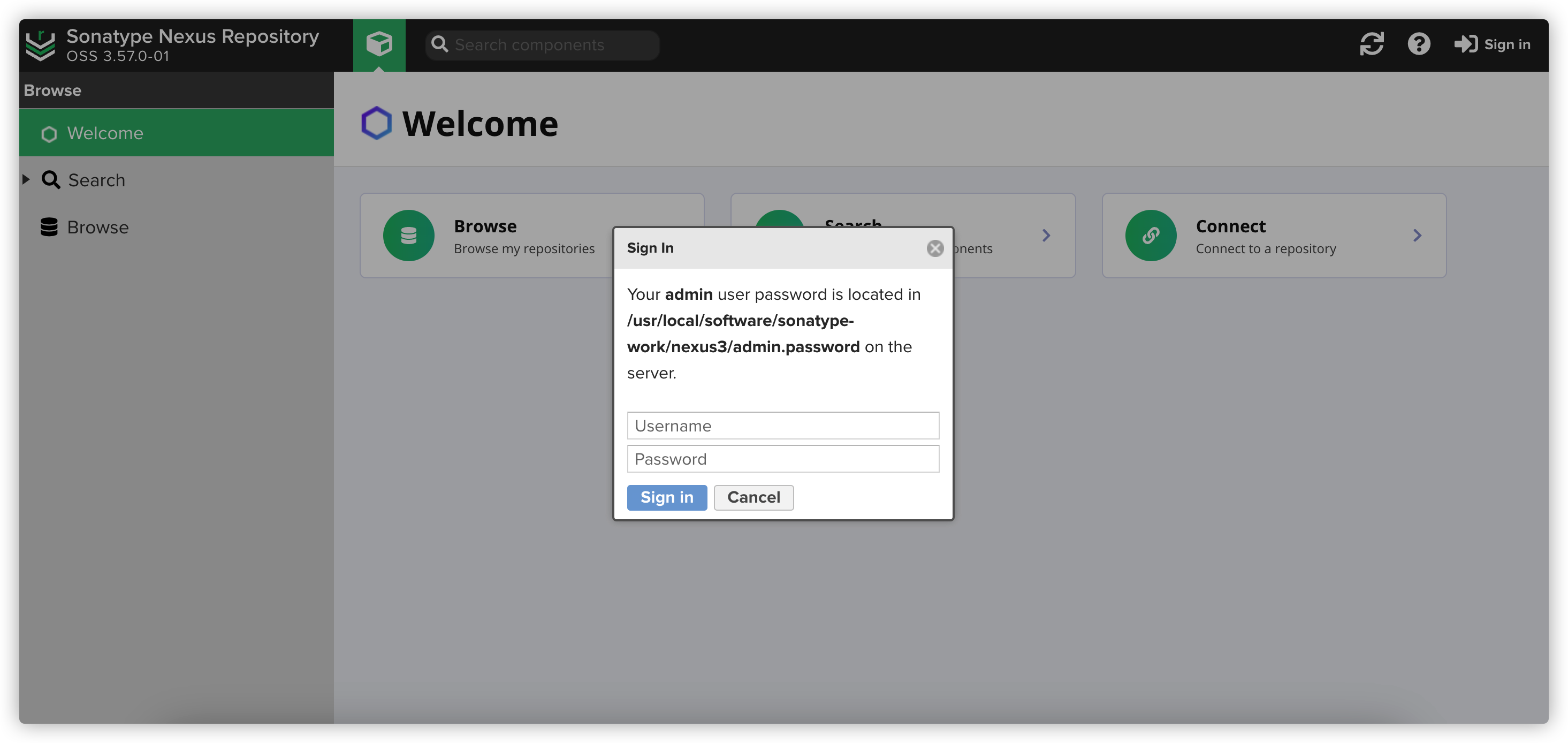Open Search item in sidebar

pos(96,180)
